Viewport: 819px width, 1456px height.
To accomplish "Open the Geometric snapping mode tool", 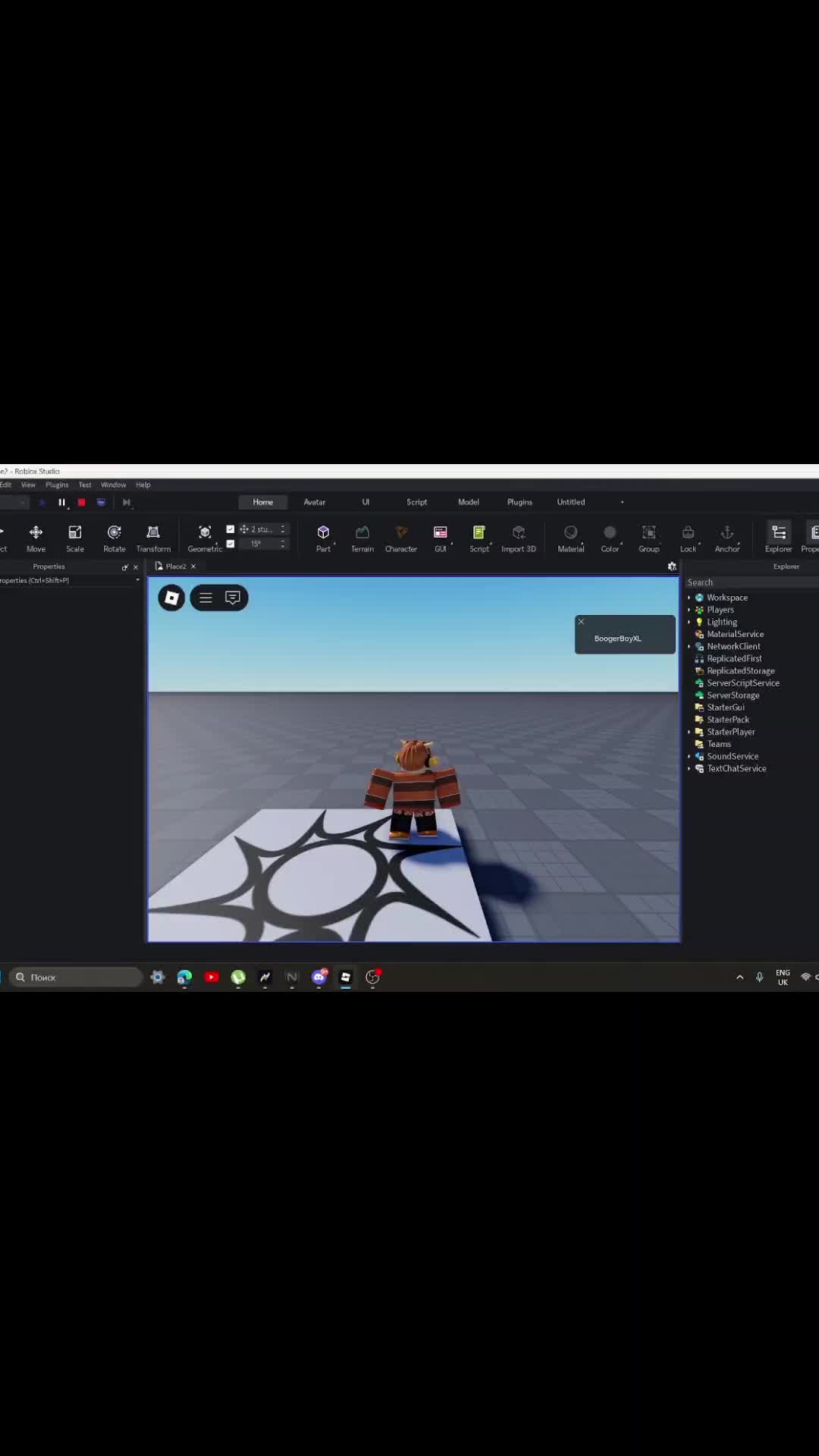I will click(205, 538).
